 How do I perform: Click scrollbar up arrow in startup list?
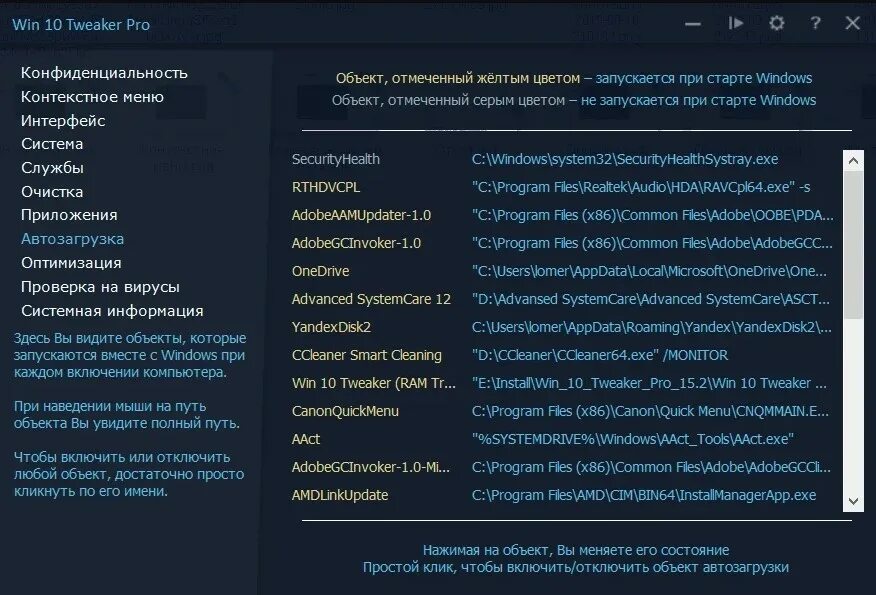(x=853, y=161)
